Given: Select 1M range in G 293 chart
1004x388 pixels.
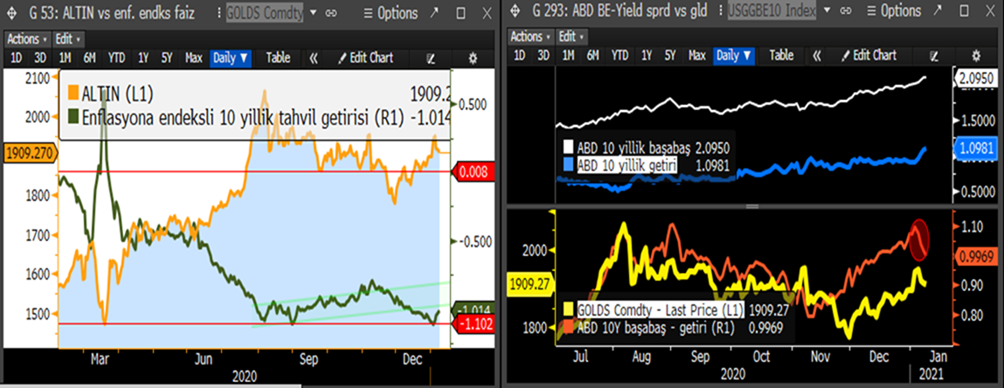Looking at the screenshot, I should coord(568,56).
